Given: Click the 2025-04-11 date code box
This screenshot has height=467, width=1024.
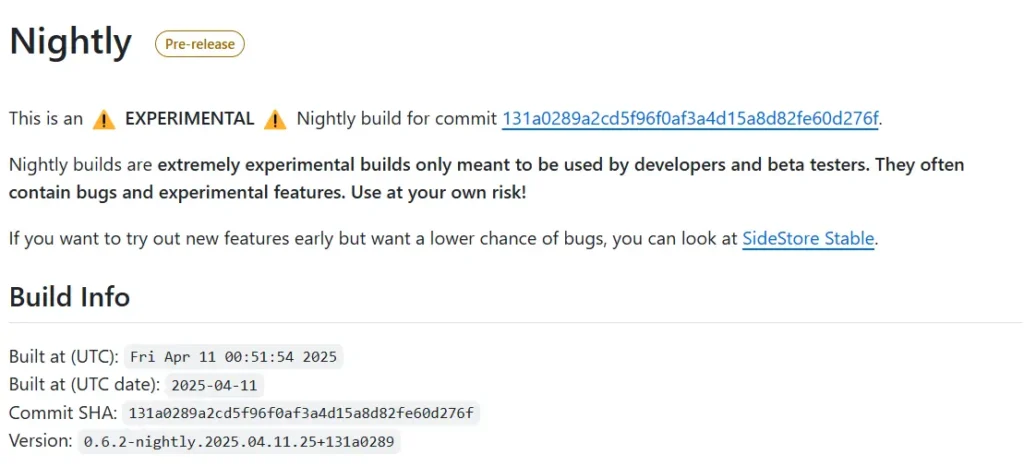Looking at the screenshot, I should 215,385.
